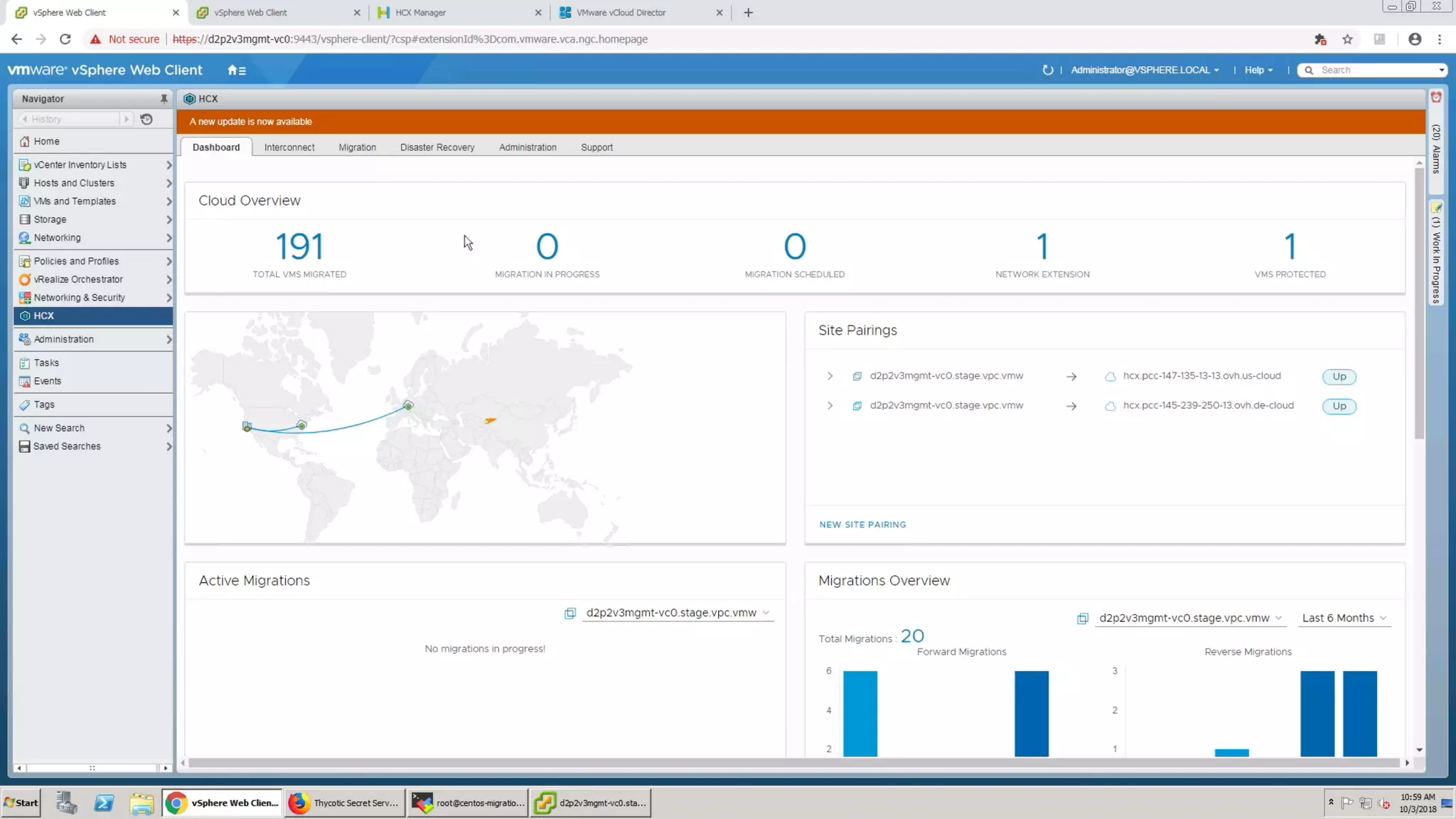Screen dimensions: 1456x819
Task: Open Migrations Overview site dropdown
Action: tap(1189, 618)
